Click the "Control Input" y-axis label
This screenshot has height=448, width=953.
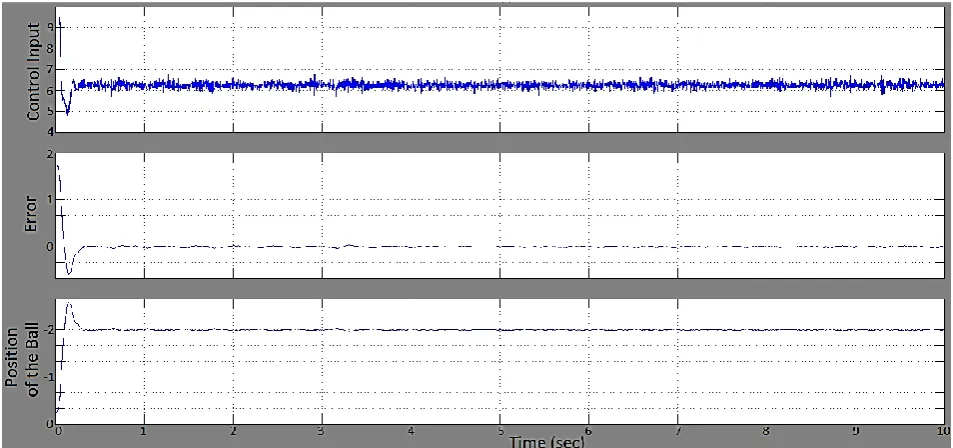pyautogui.click(x=34, y=71)
